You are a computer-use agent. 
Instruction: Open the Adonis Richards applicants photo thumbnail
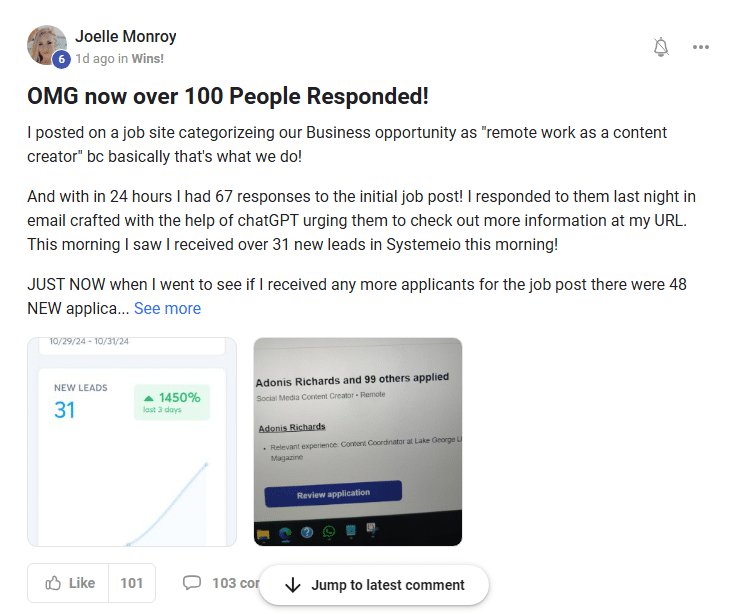coord(358,442)
